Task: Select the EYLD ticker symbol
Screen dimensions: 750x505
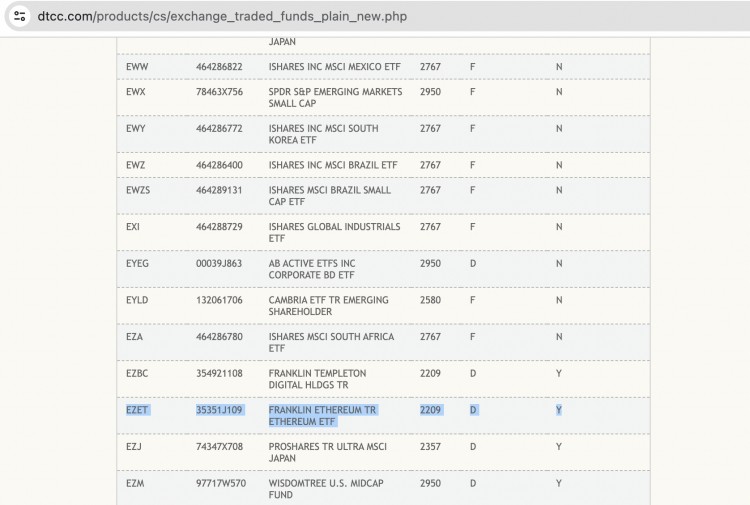Action: (137, 300)
